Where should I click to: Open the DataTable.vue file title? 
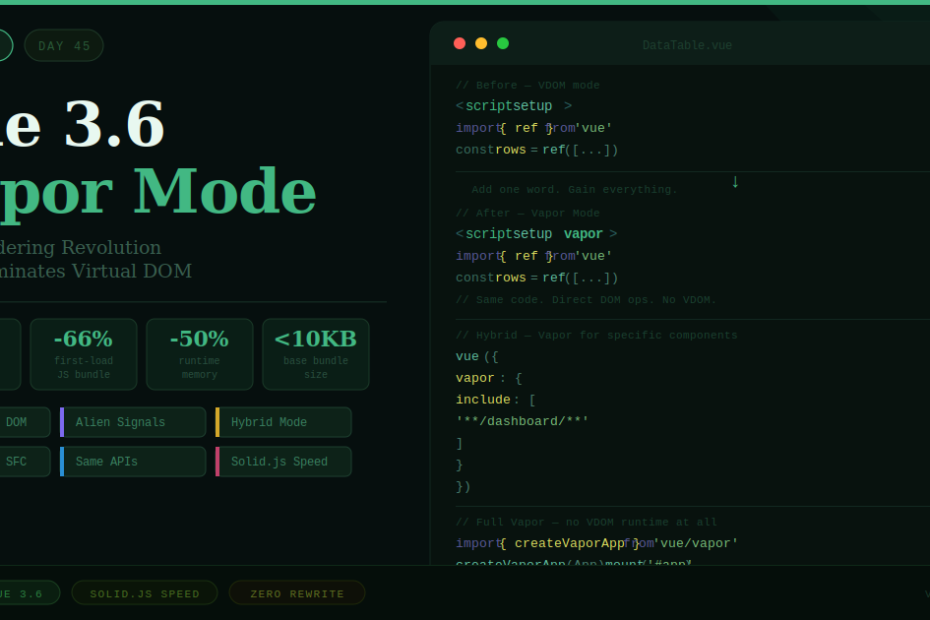coord(687,46)
